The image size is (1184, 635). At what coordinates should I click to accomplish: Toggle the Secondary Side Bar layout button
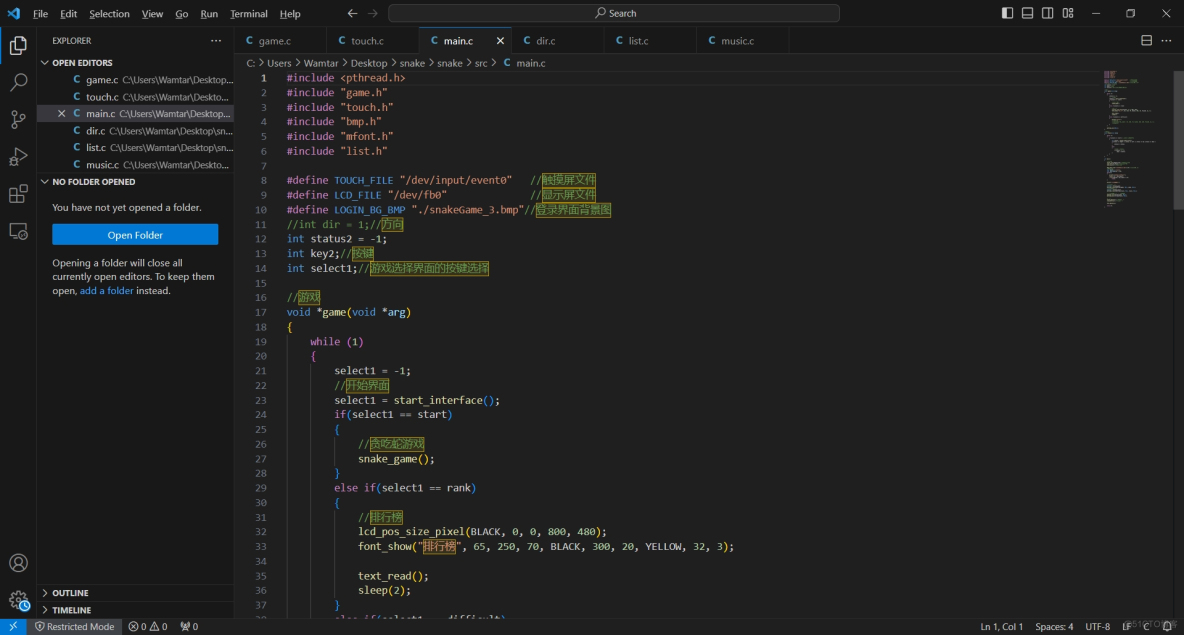[1047, 13]
